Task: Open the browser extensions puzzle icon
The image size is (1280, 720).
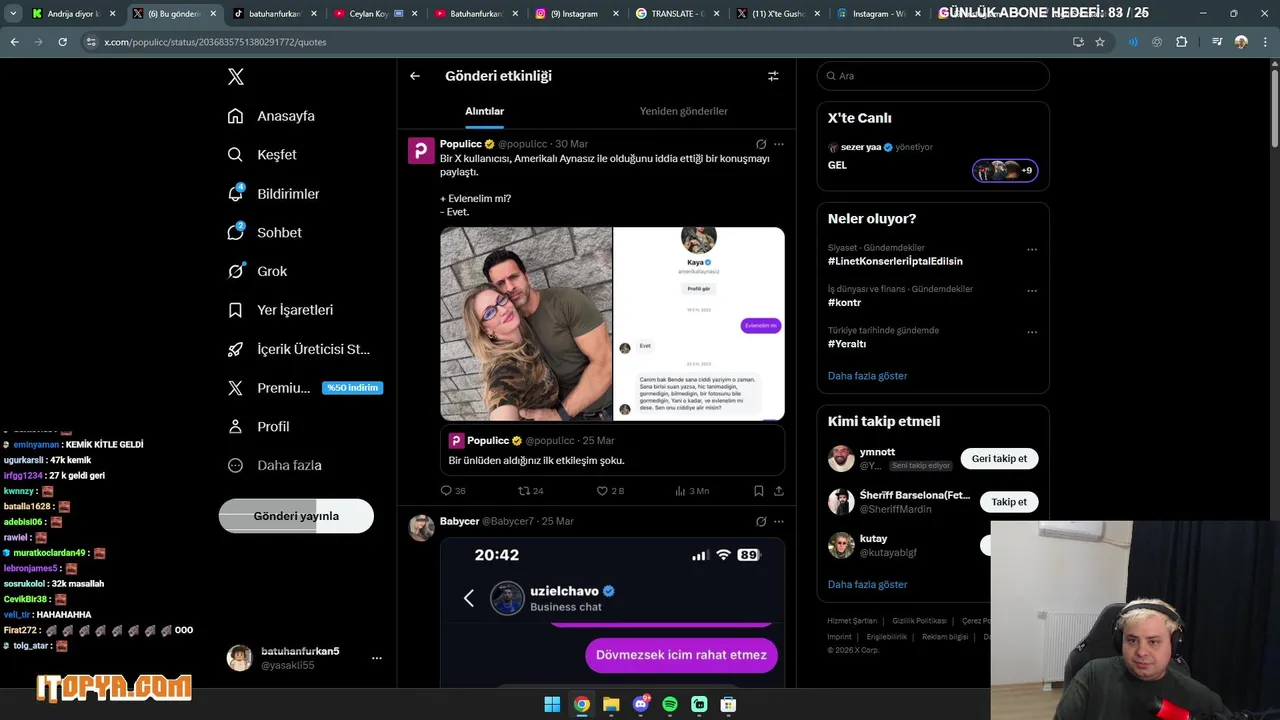Action: coord(1182,42)
